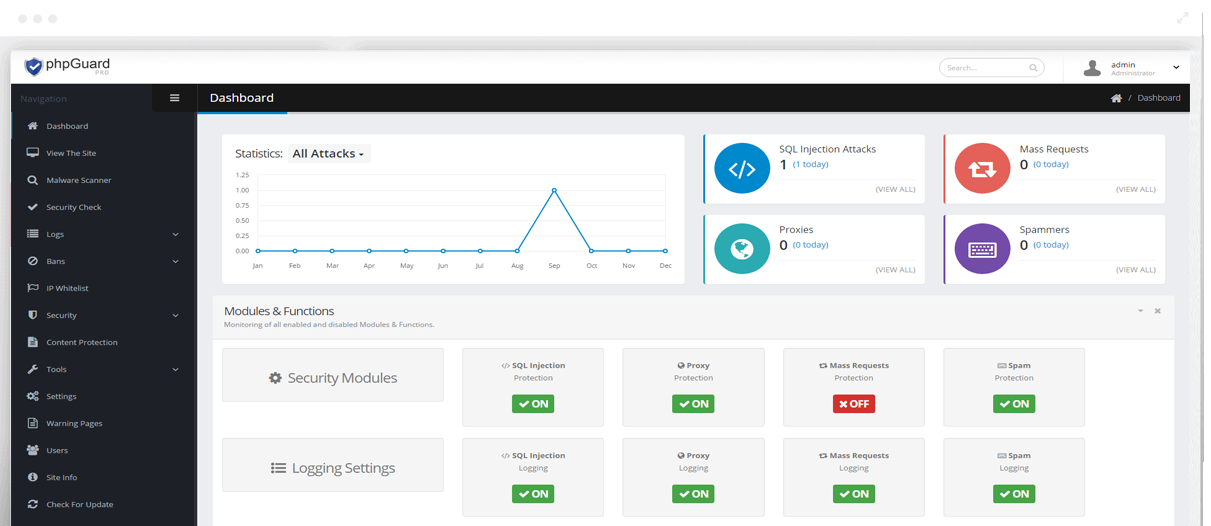
Task: Click the Malware Scanner magnifier icon
Action: pos(33,180)
